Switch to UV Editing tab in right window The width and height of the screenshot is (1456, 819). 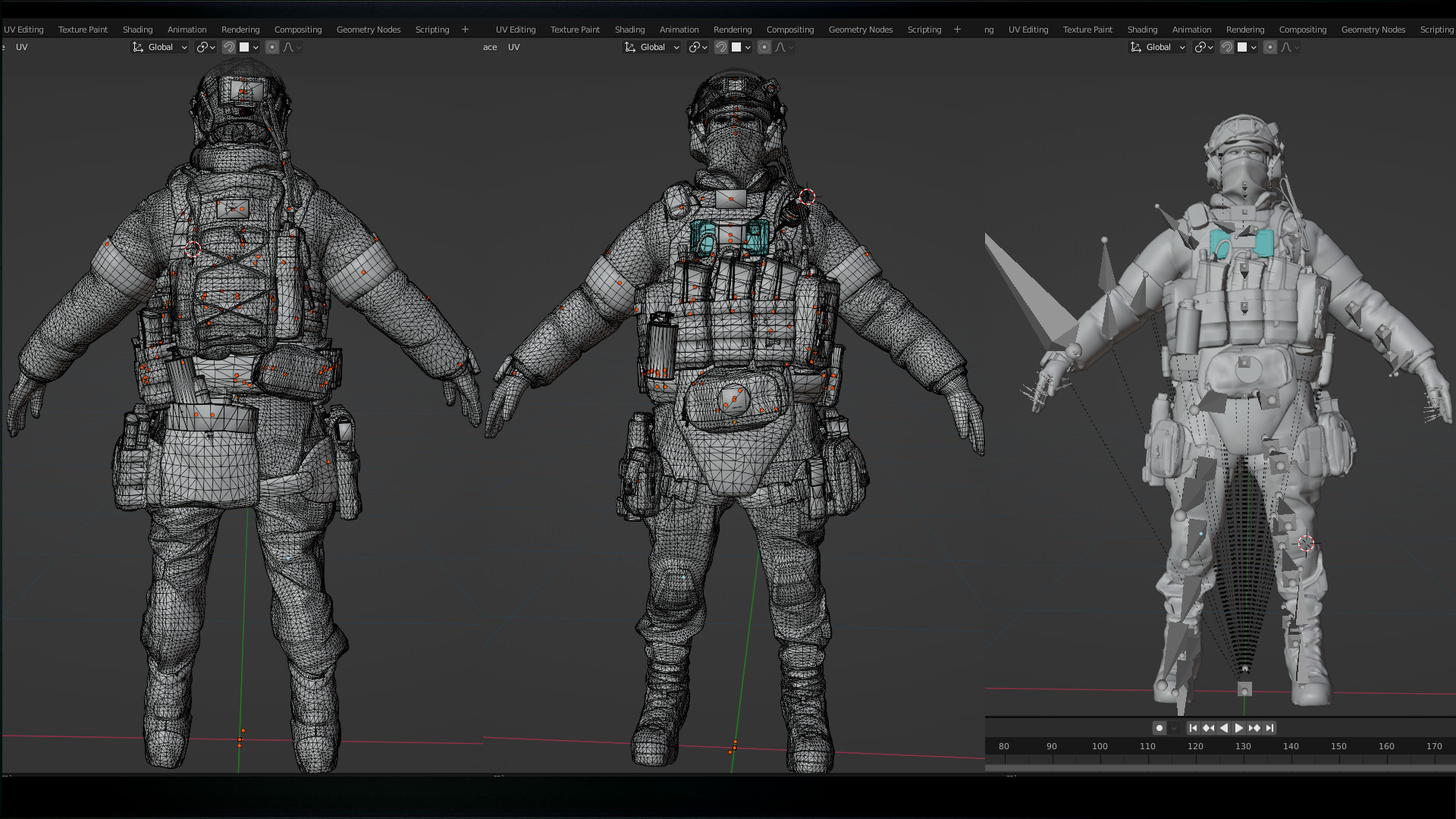coord(1028,30)
